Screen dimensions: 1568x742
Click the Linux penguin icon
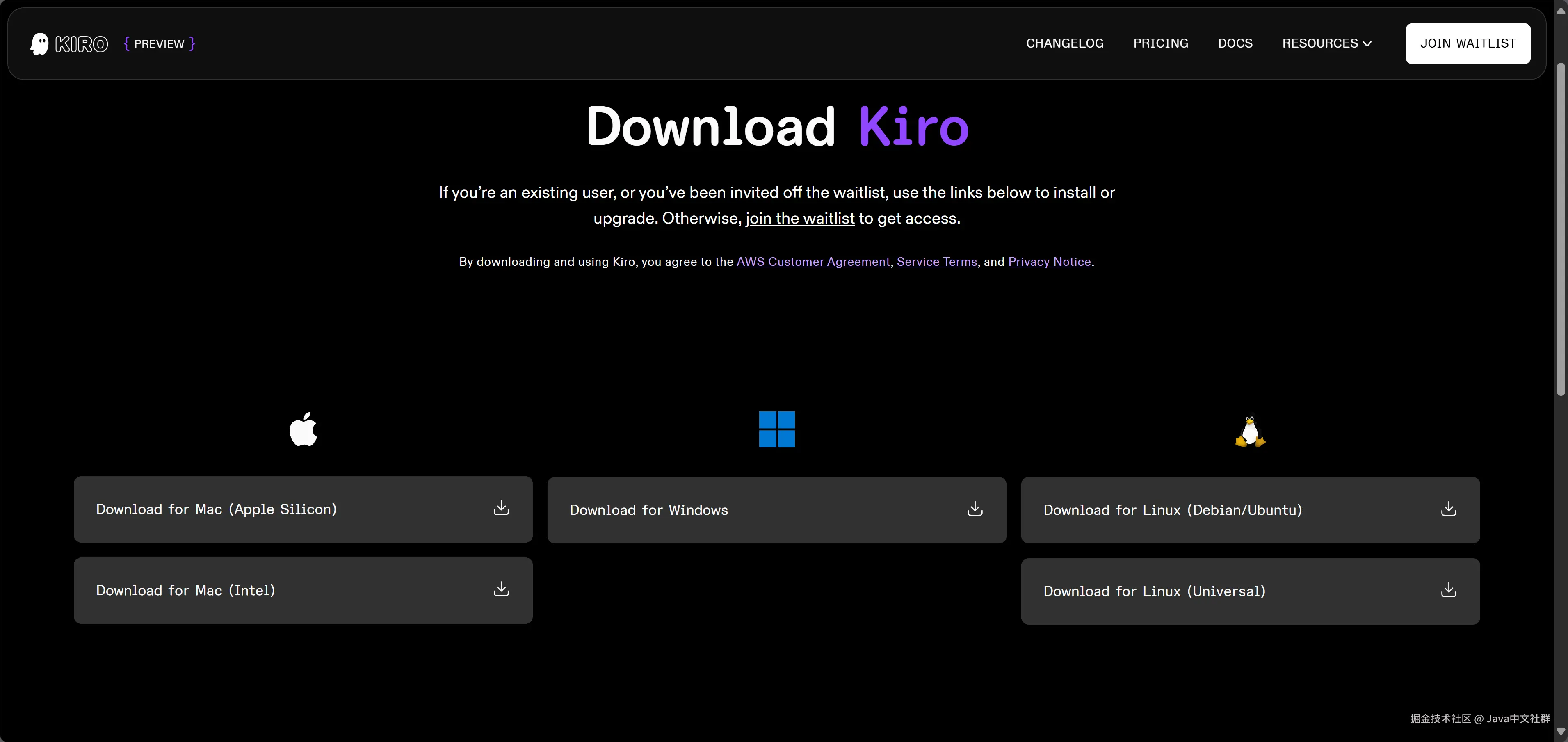1250,431
